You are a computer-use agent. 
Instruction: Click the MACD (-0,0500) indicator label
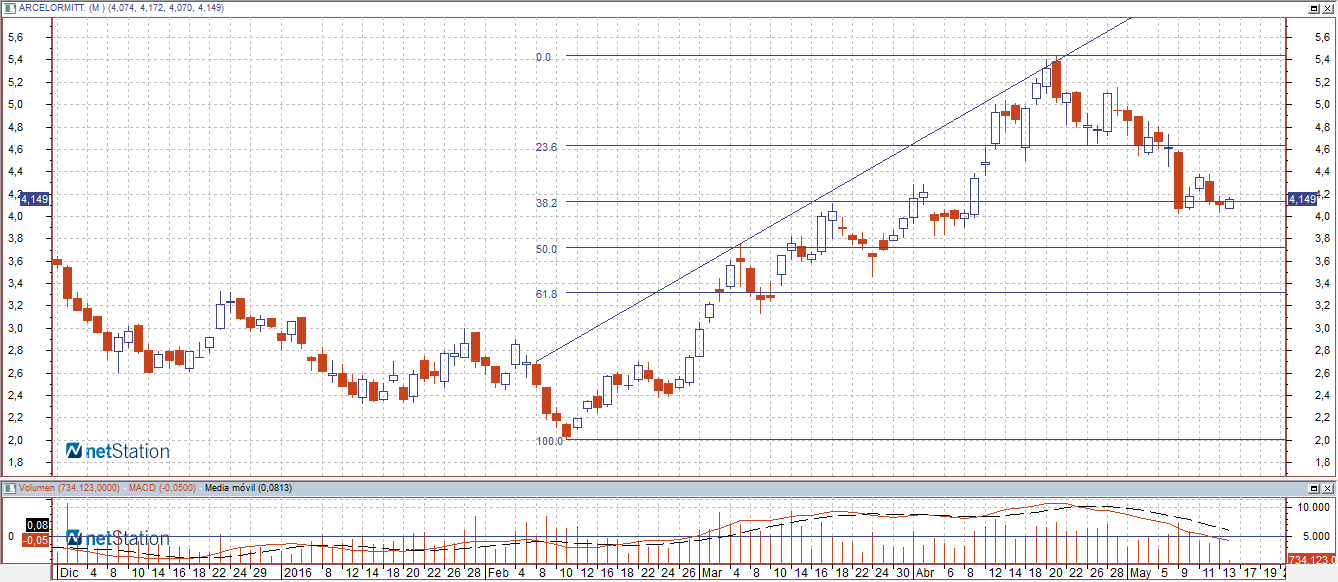coord(162,487)
